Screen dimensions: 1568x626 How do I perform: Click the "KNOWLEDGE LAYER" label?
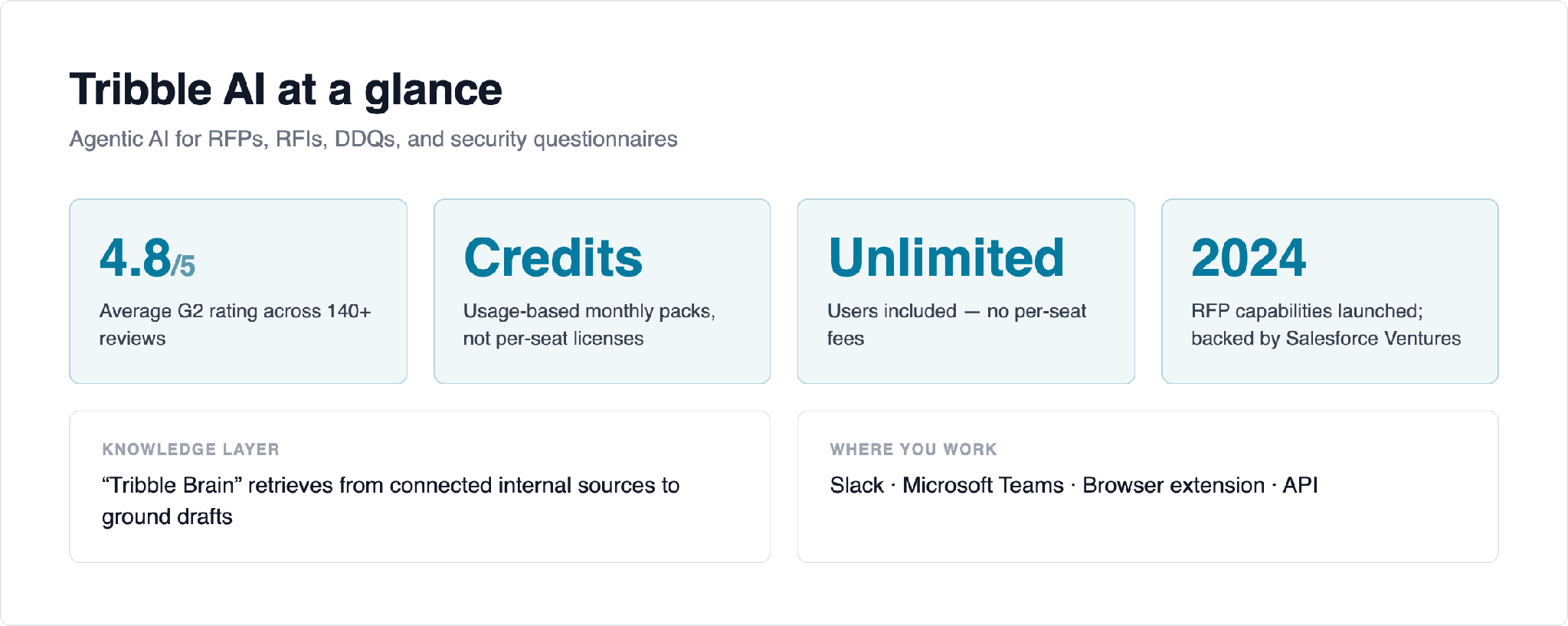click(x=191, y=450)
